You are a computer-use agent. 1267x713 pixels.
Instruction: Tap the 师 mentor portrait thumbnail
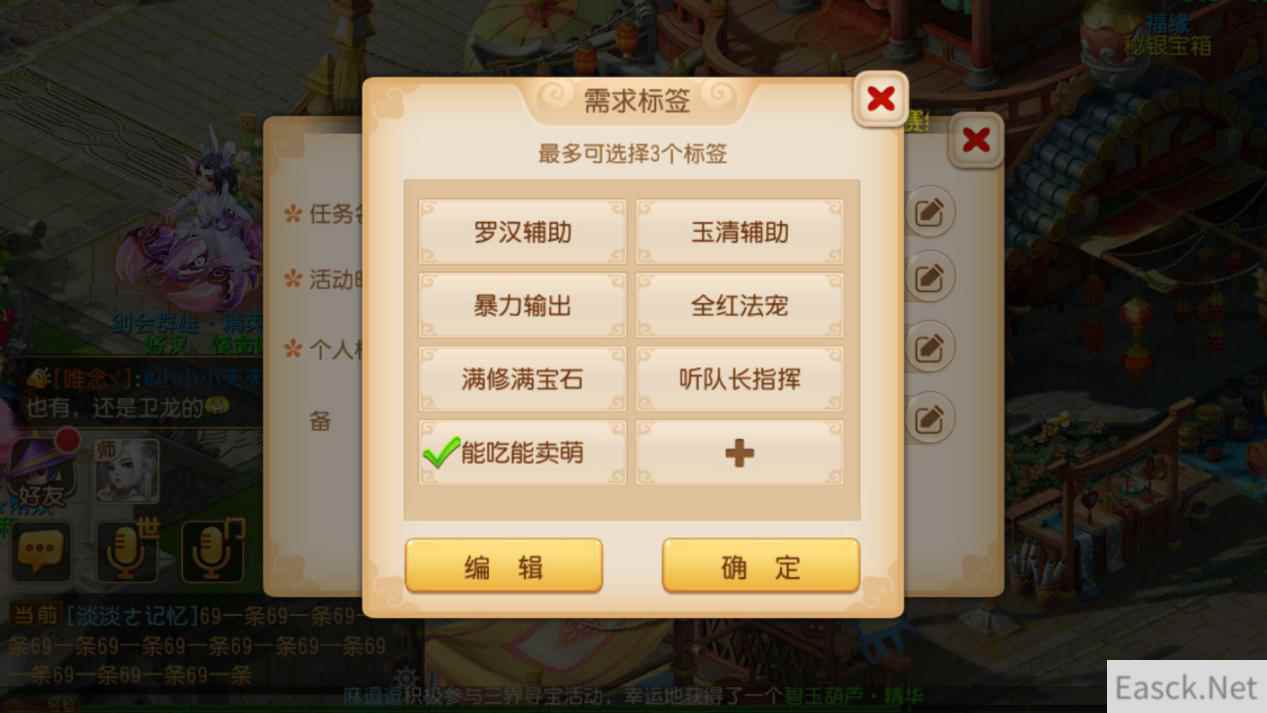tap(127, 469)
